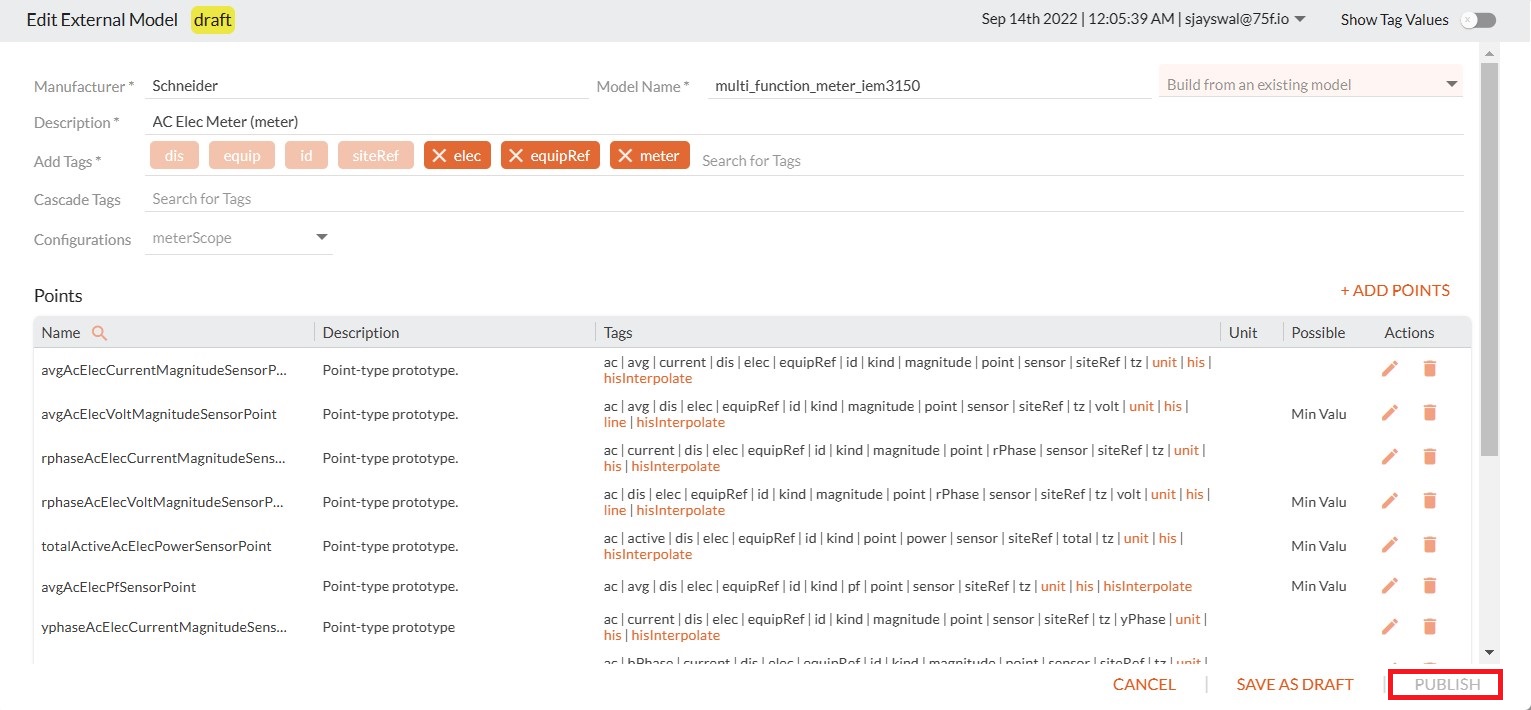1531x710 pixels.
Task: Edit avgAcElecVoltMagnitudeSensorPoint with pencil icon
Action: pyautogui.click(x=1389, y=413)
